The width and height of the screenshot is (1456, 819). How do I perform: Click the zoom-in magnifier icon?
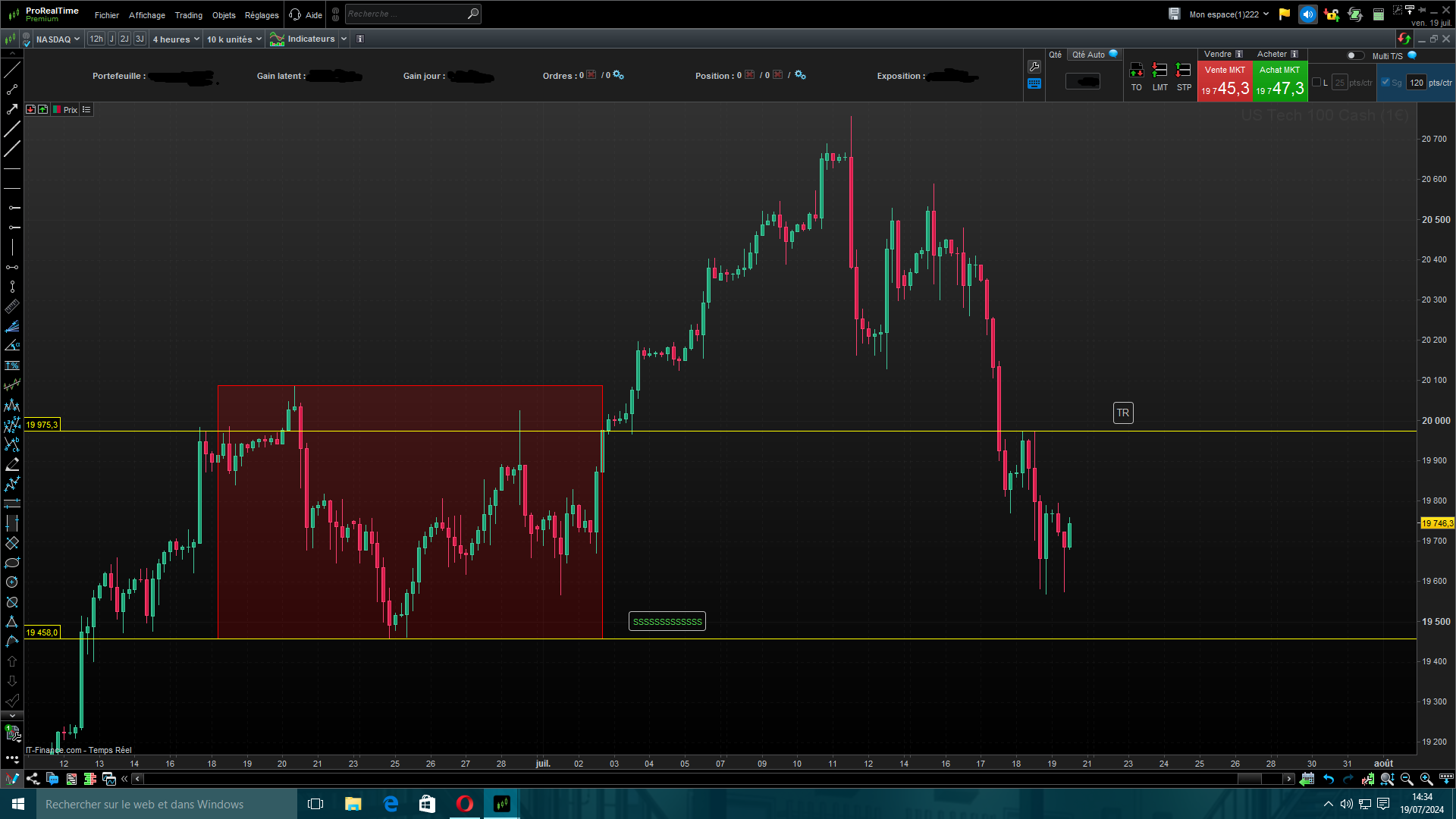click(x=1426, y=779)
